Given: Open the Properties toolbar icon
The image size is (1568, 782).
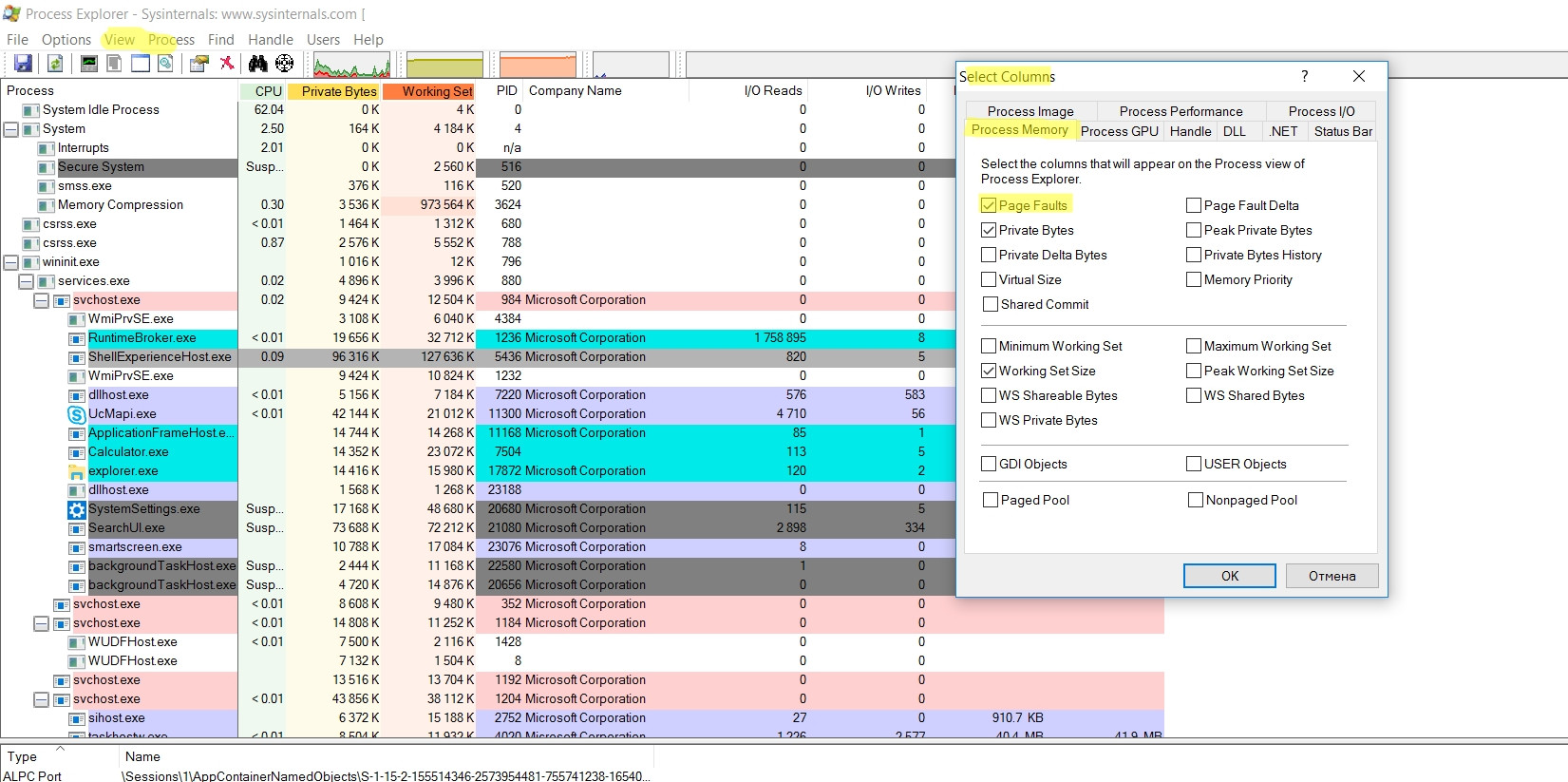Looking at the screenshot, I should click(199, 64).
